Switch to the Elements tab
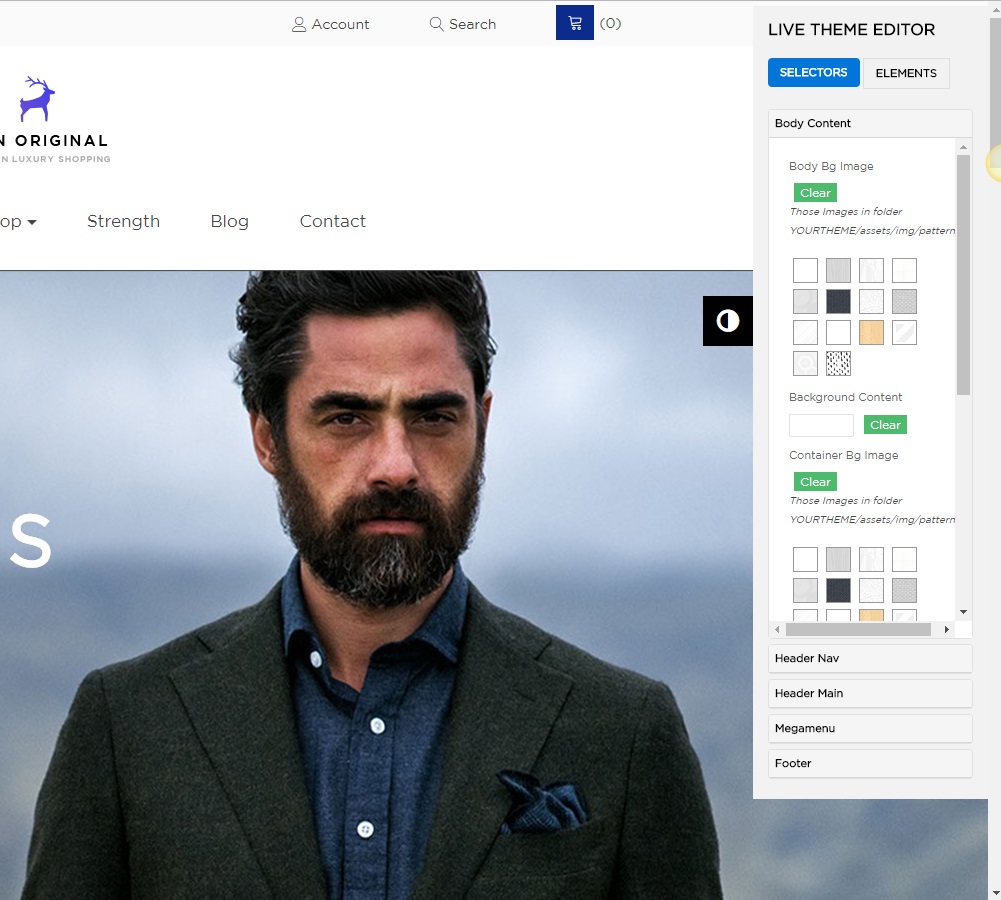This screenshot has width=1001, height=900. point(906,73)
